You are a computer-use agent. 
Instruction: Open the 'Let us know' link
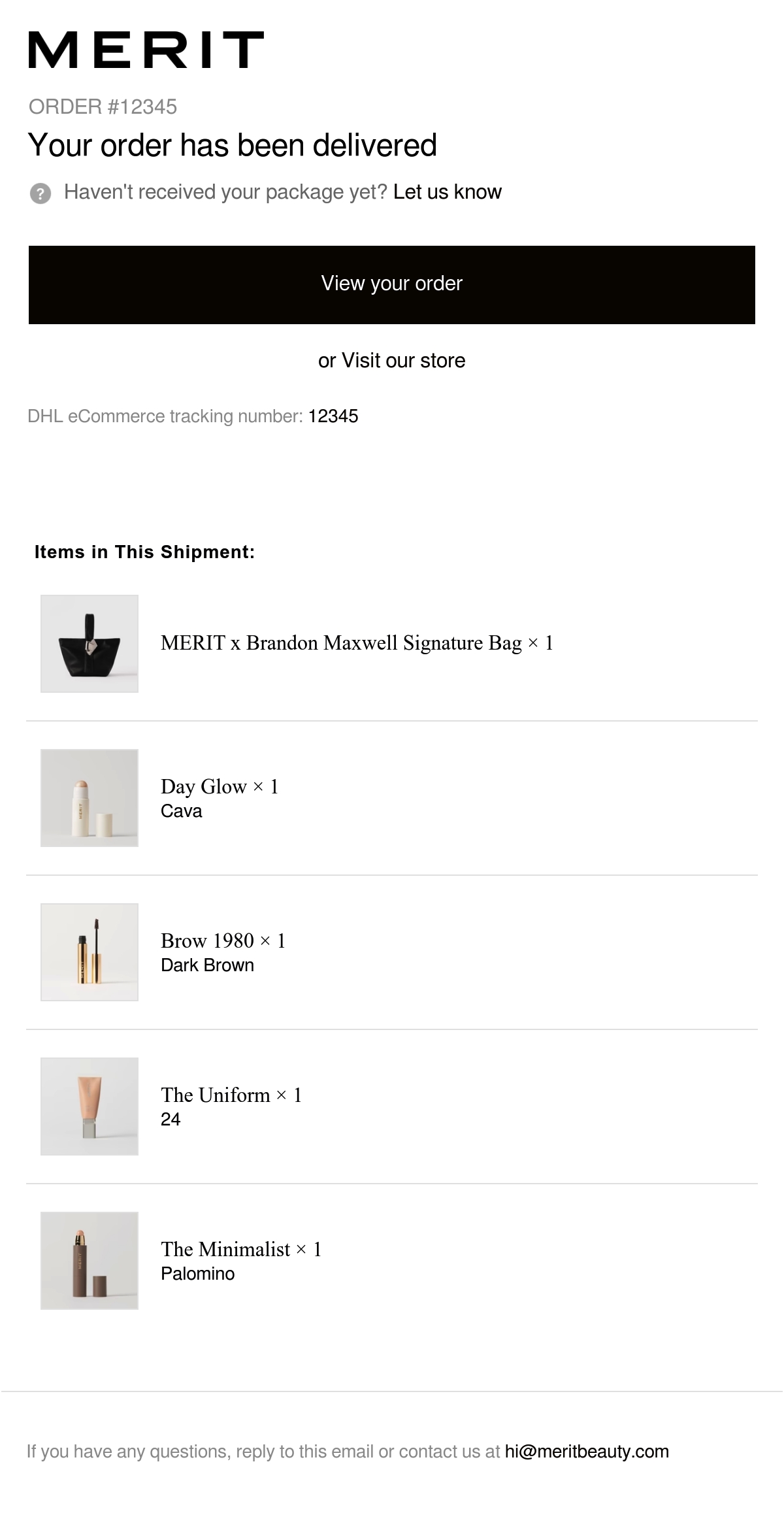(448, 192)
